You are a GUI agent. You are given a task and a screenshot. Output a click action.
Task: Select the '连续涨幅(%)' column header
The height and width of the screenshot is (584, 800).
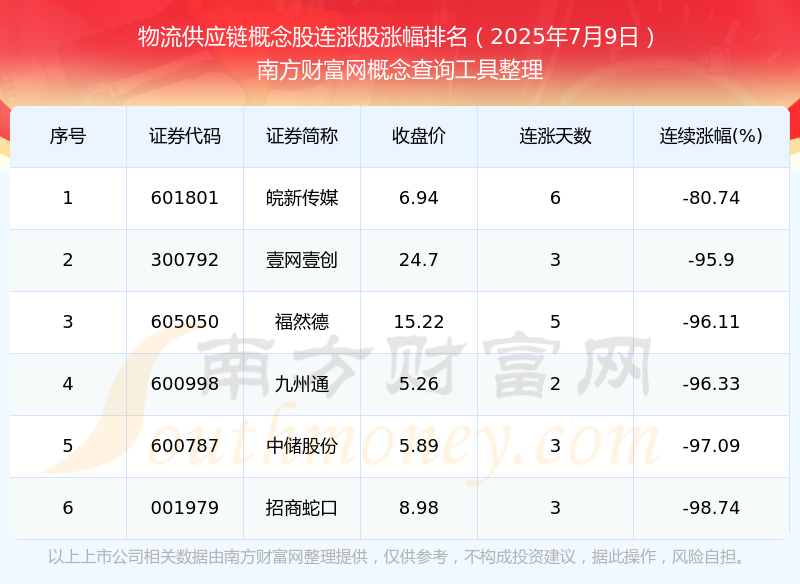click(711, 136)
